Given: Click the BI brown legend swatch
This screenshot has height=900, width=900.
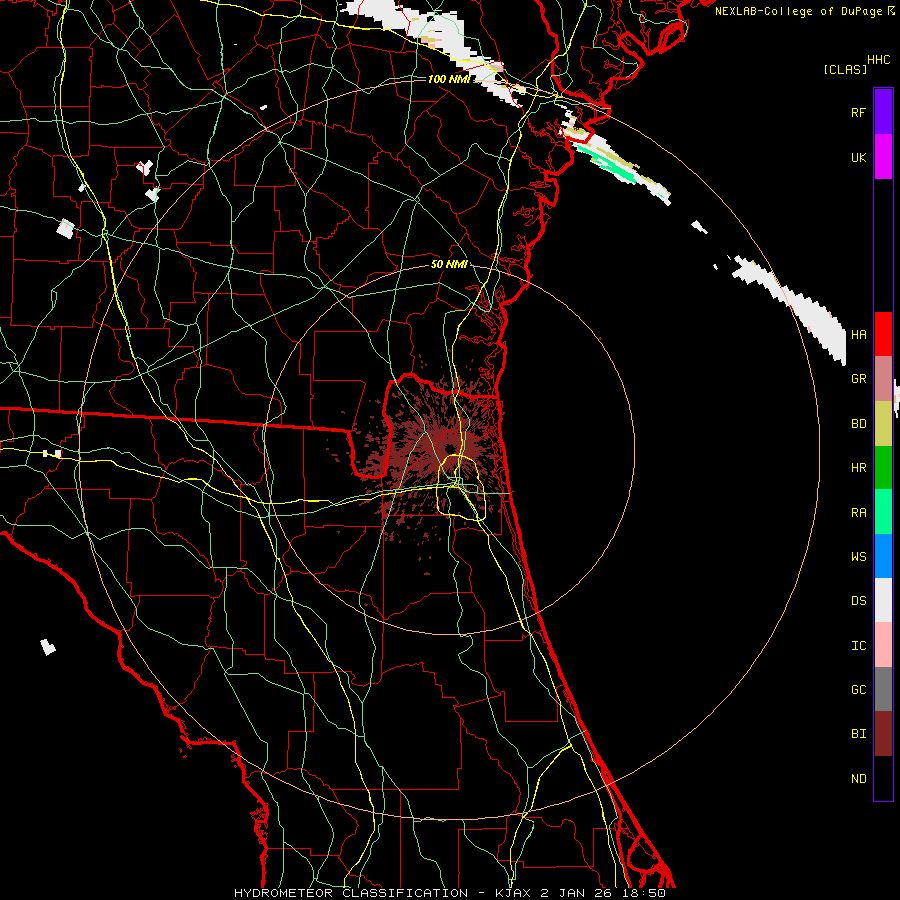Looking at the screenshot, I should [883, 734].
